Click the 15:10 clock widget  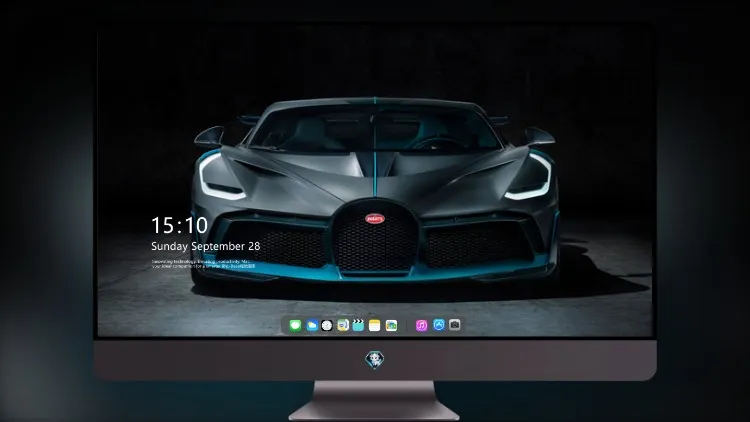click(179, 225)
